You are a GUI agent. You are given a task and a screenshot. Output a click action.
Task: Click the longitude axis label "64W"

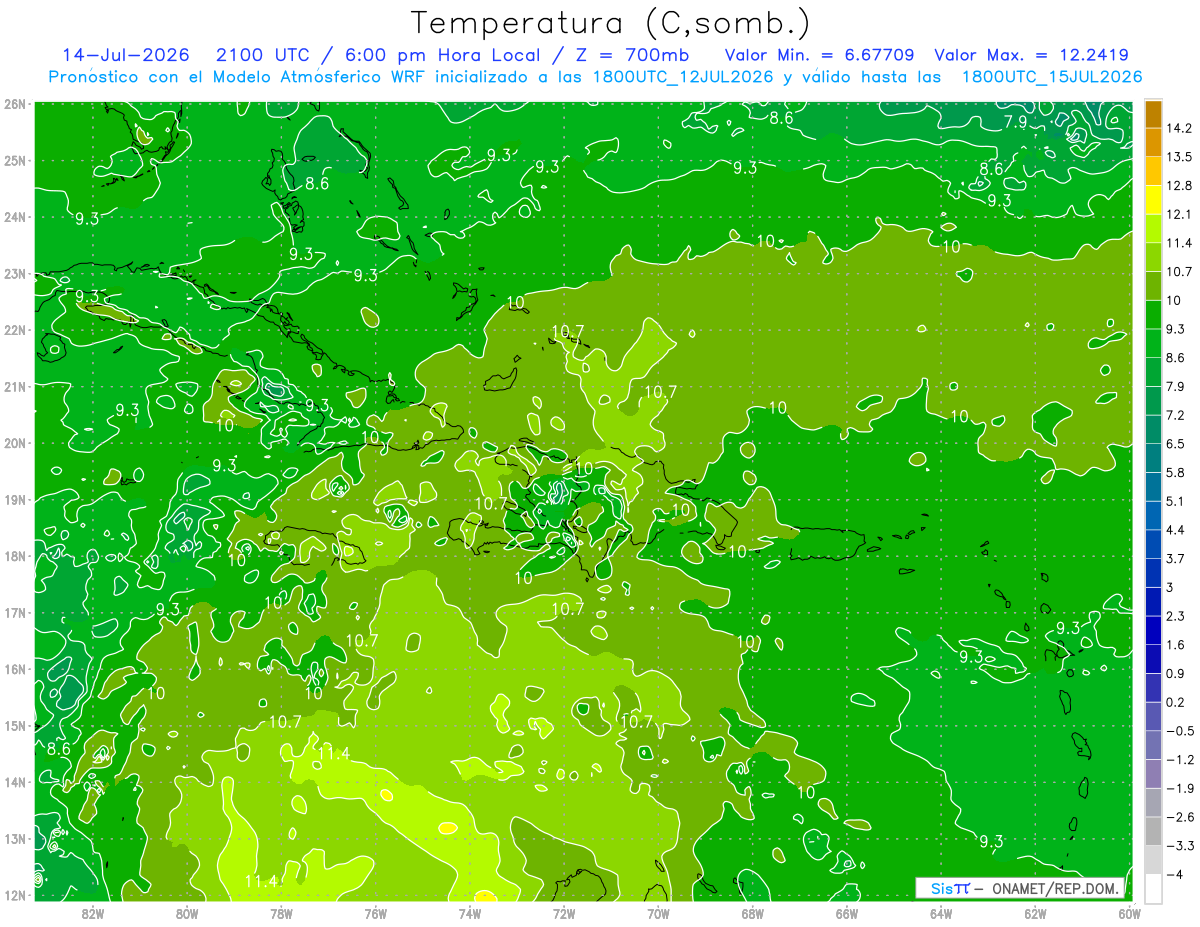pos(941,913)
